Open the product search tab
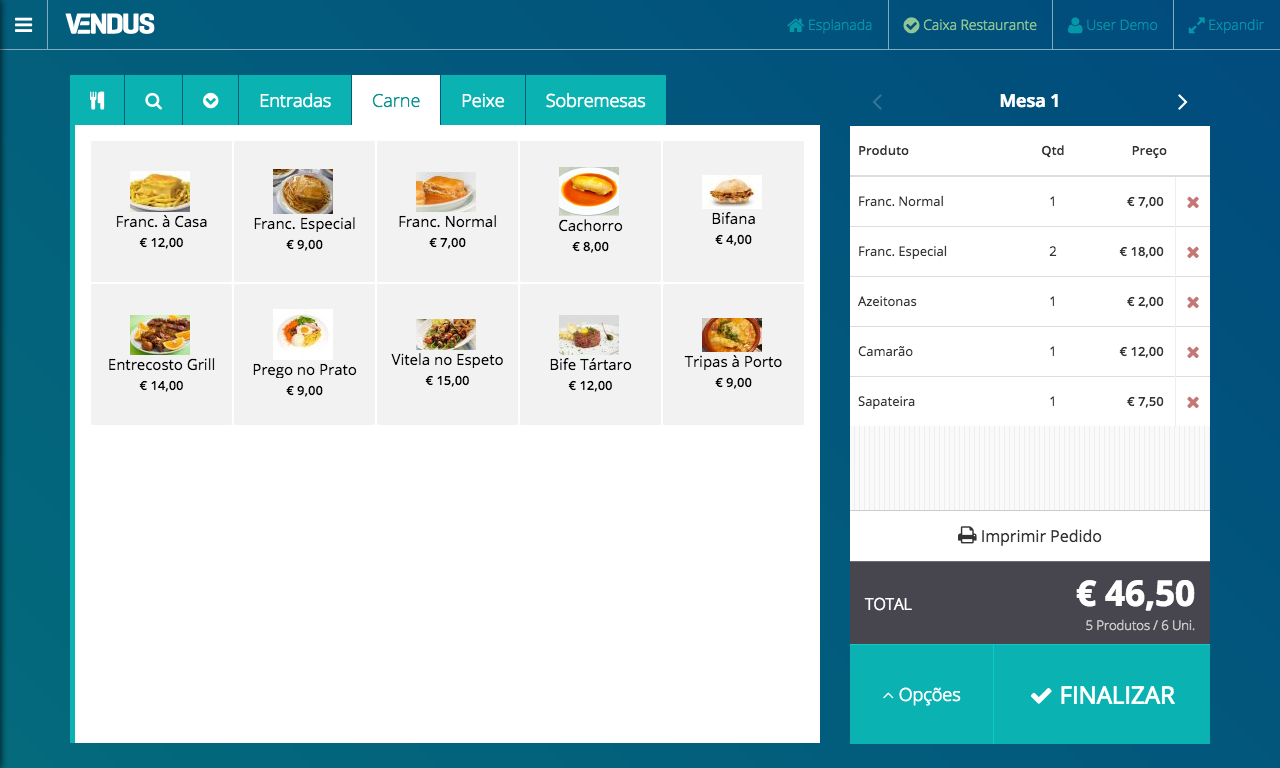Viewport: 1280px width, 768px height. tap(153, 100)
